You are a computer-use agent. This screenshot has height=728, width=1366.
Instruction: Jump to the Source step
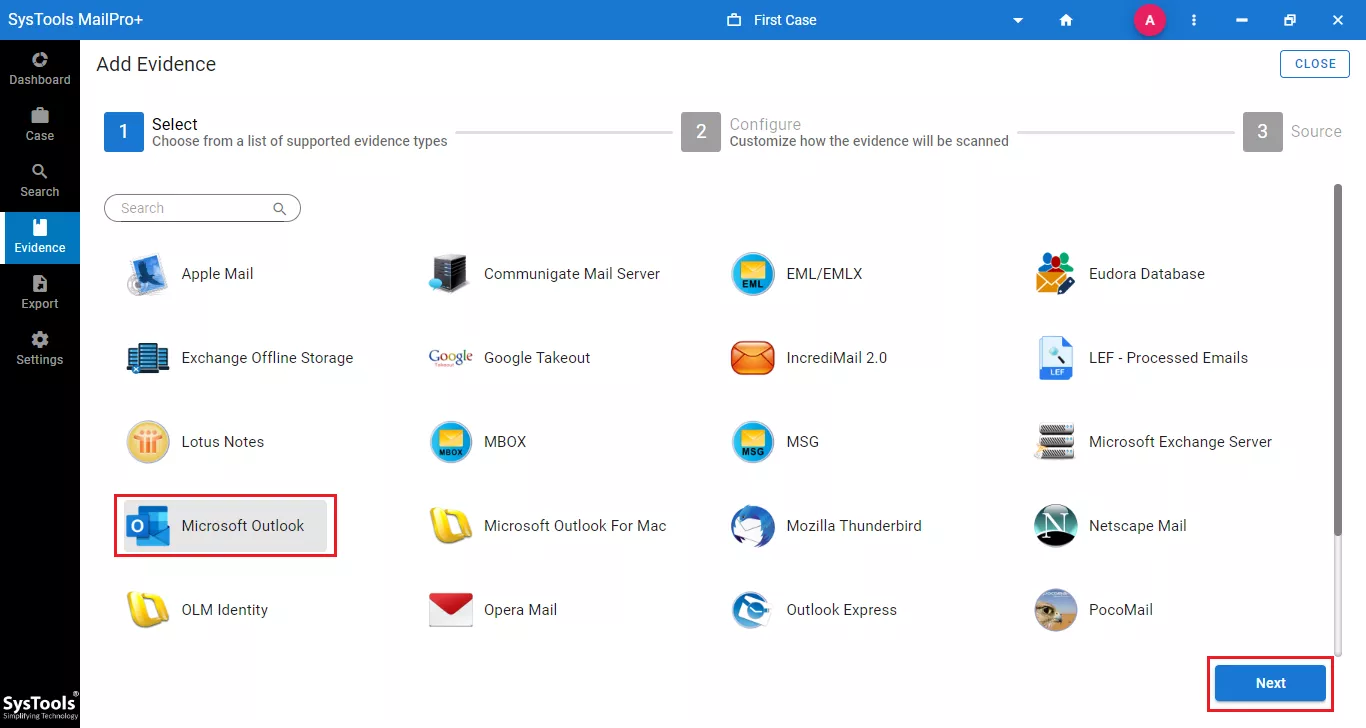1262,131
